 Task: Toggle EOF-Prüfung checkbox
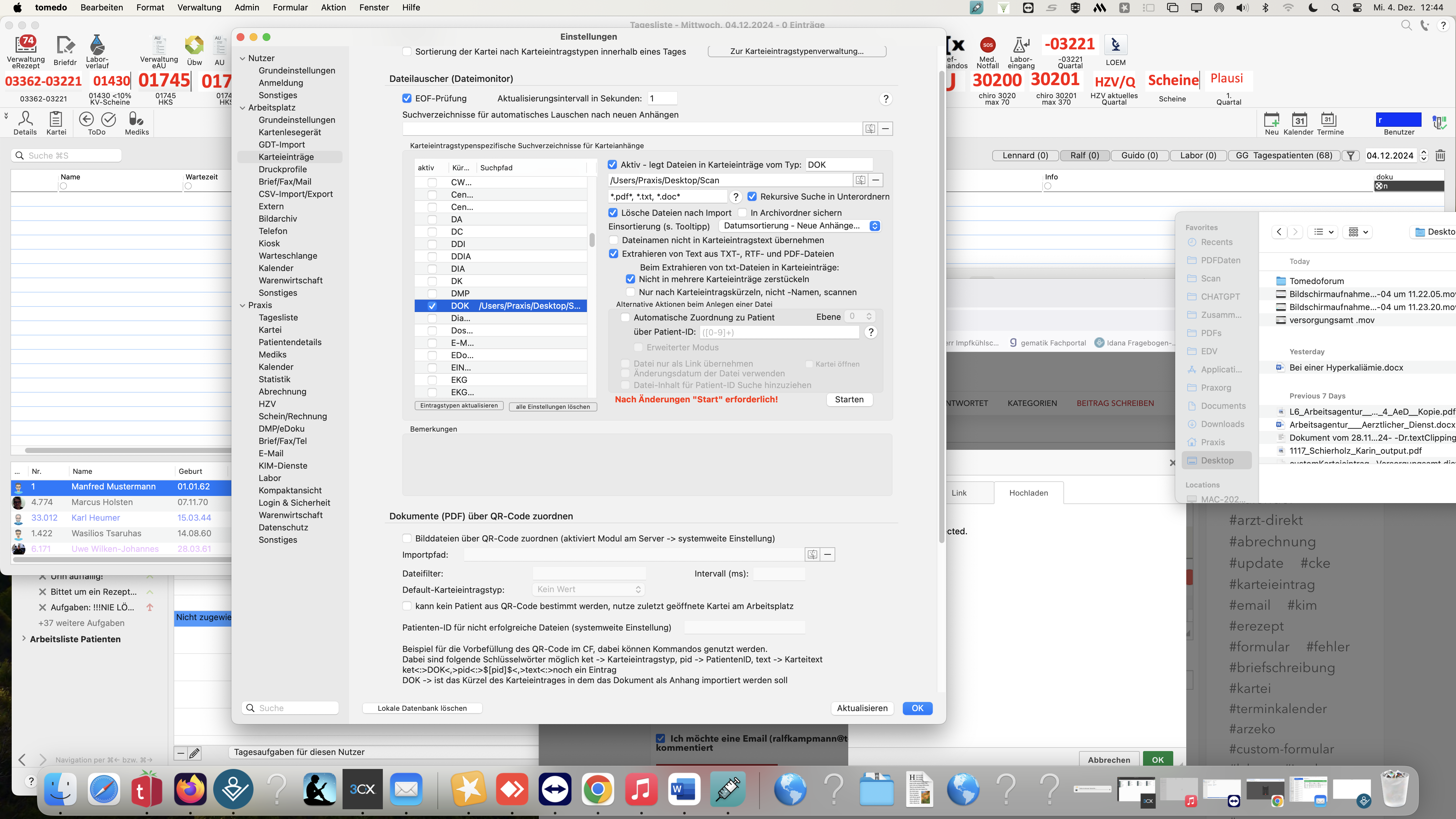tap(407, 98)
